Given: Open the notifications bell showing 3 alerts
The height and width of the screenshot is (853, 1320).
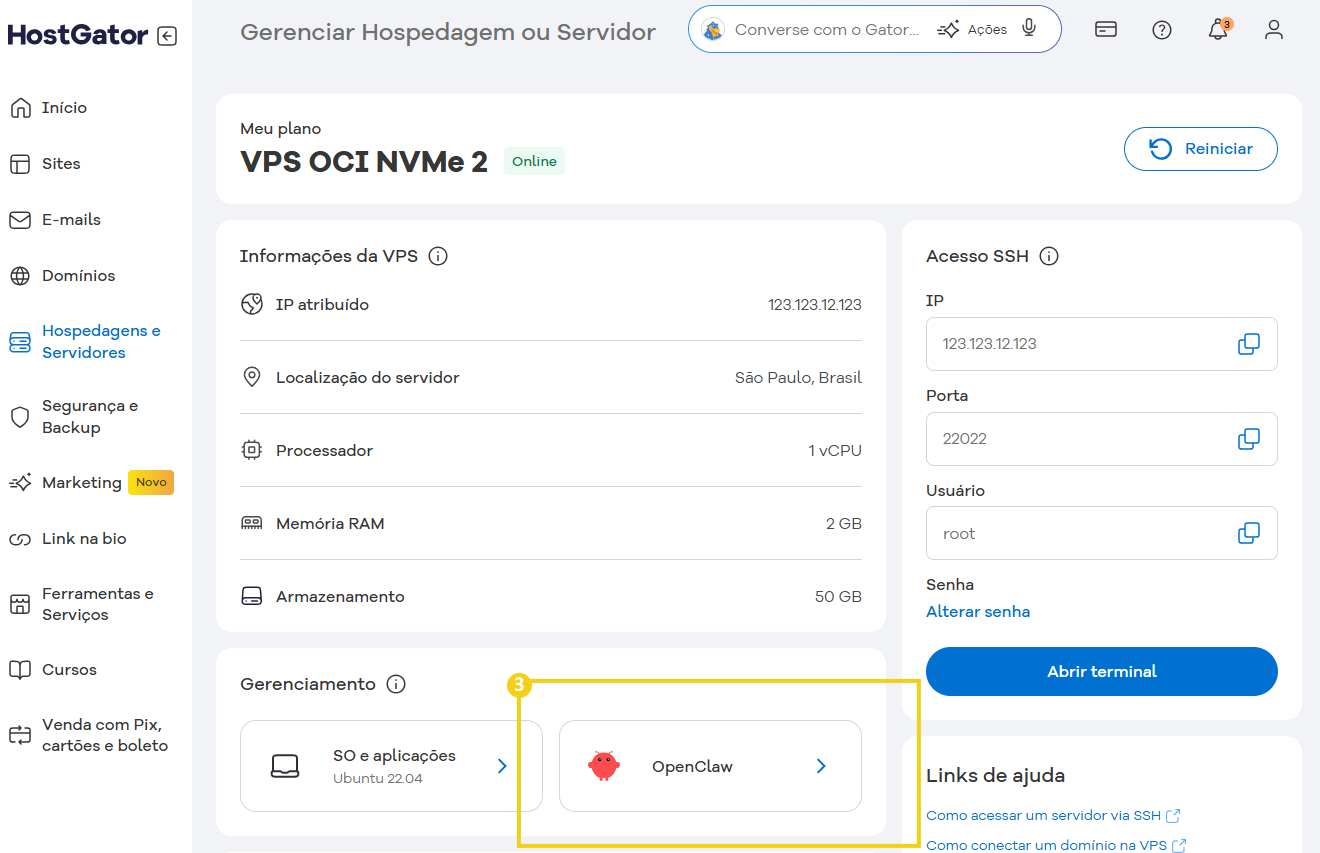Looking at the screenshot, I should [1217, 29].
